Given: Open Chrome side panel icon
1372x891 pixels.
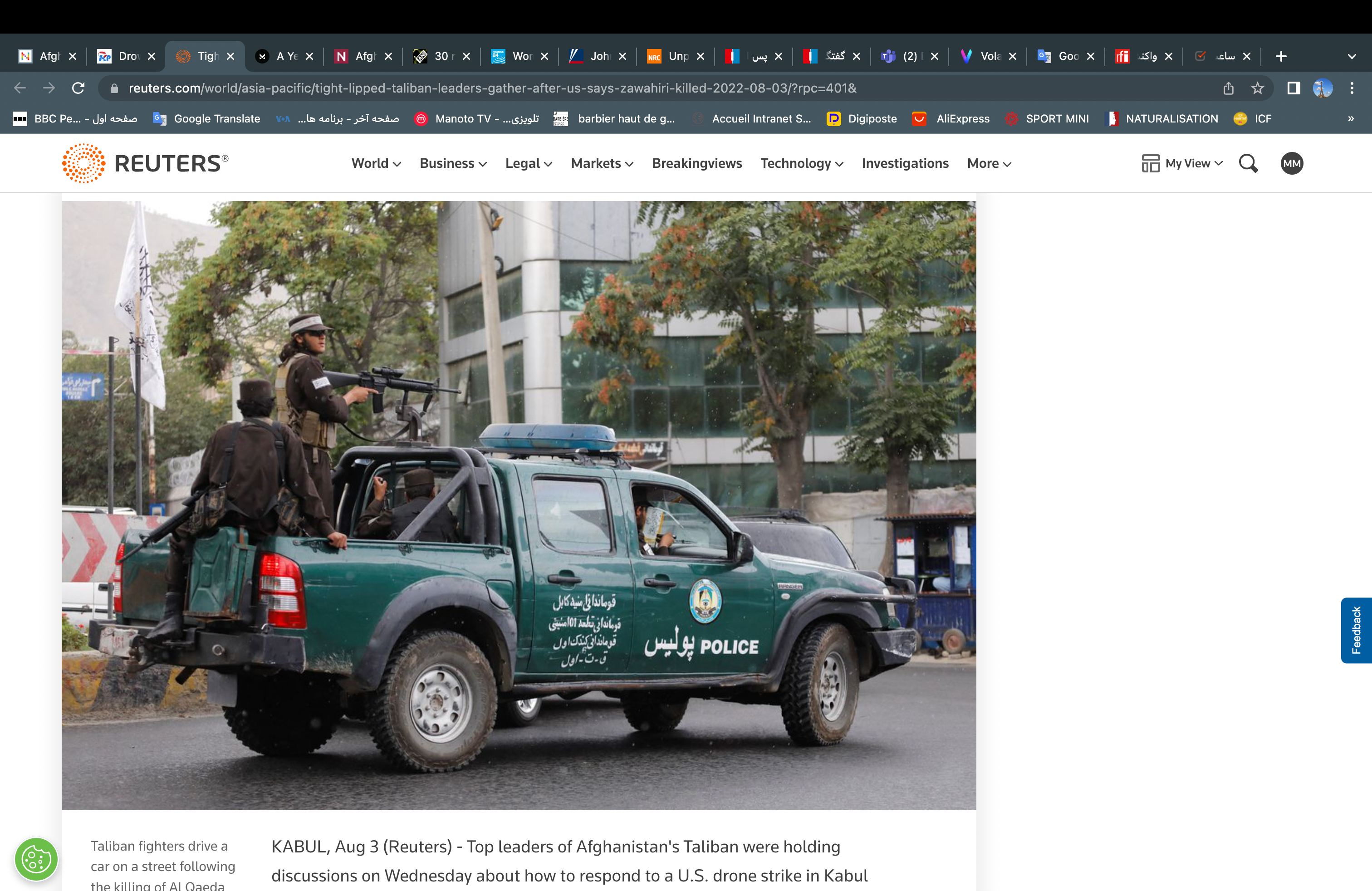Looking at the screenshot, I should click(1294, 88).
